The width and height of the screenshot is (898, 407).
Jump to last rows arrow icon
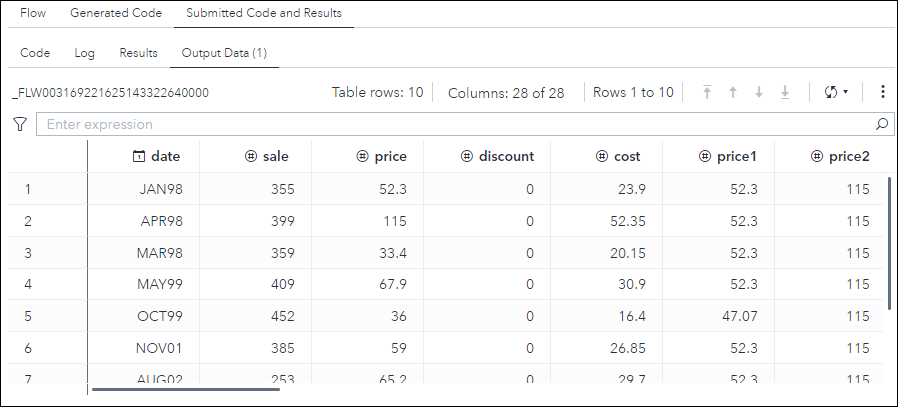785,92
